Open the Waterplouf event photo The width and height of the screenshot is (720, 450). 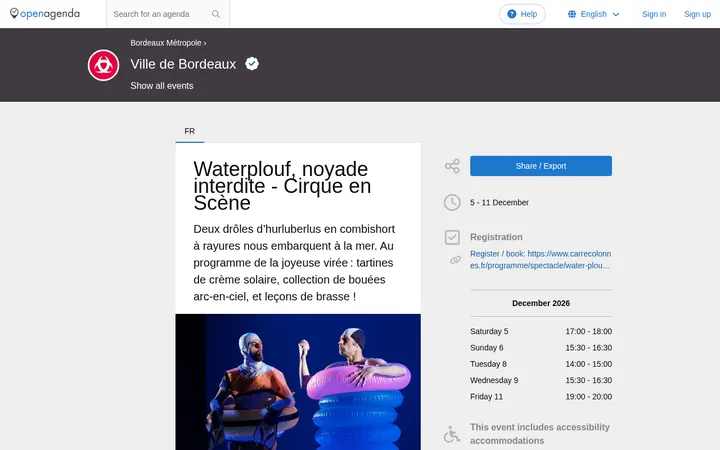coord(298,382)
